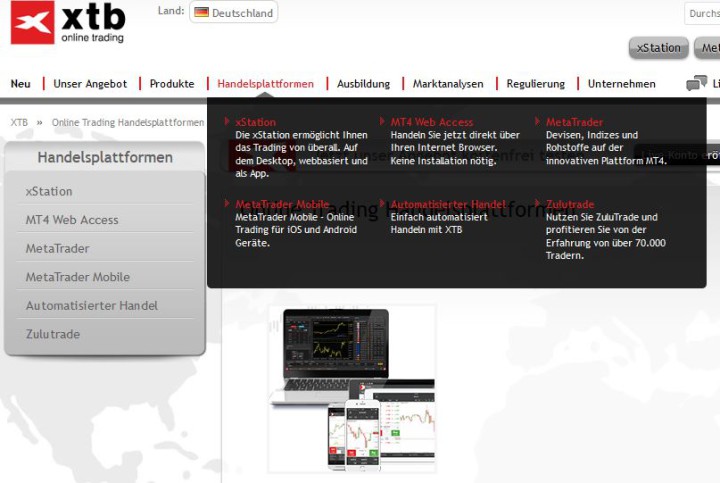720x483 pixels.
Task: Click the live chat speech bubble icon
Action: 696,83
